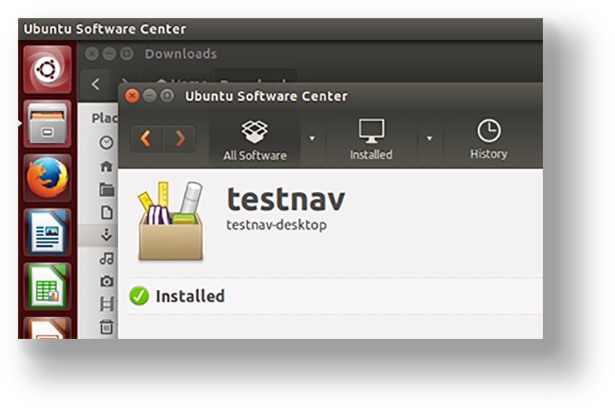This screenshot has width=615, height=411.
Task: Open the Files manager in the launcher
Action: pos(47,124)
